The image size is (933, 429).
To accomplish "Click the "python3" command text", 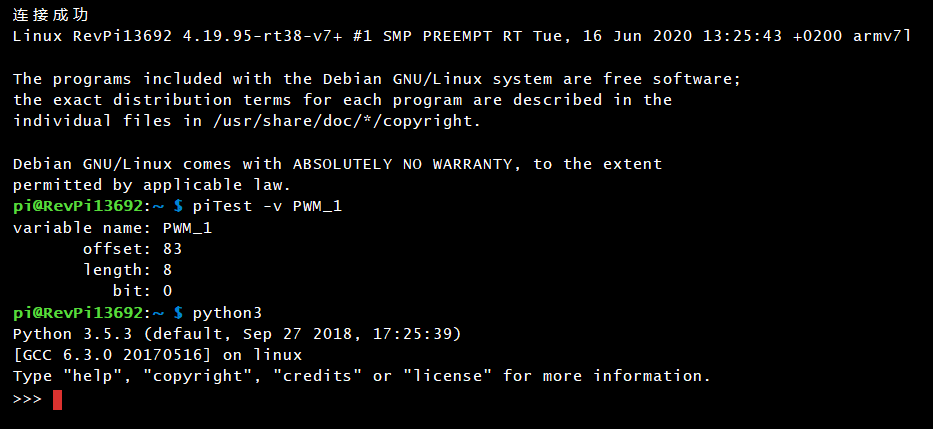I will click(227, 313).
